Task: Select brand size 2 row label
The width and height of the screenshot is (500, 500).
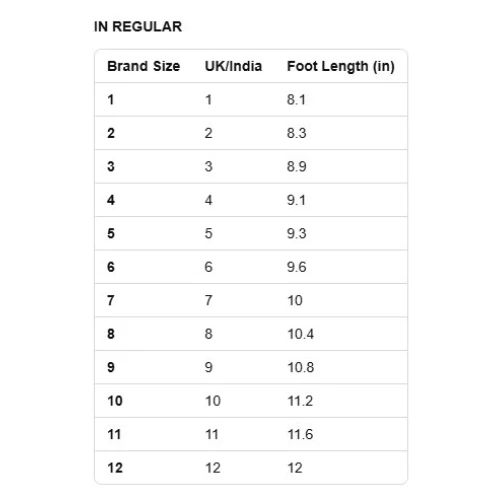Action: click(x=111, y=133)
